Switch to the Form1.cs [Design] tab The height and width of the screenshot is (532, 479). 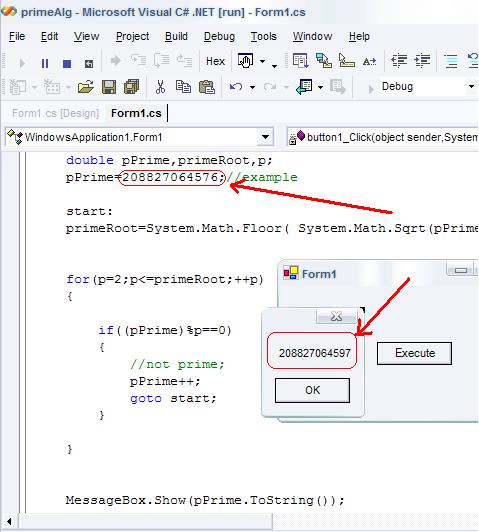[x=55, y=113]
